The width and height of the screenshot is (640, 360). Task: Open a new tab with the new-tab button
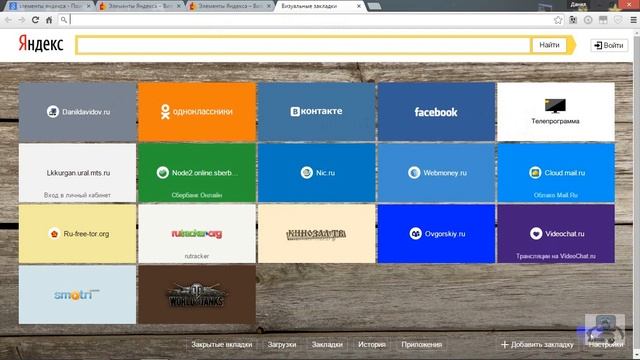[374, 6]
